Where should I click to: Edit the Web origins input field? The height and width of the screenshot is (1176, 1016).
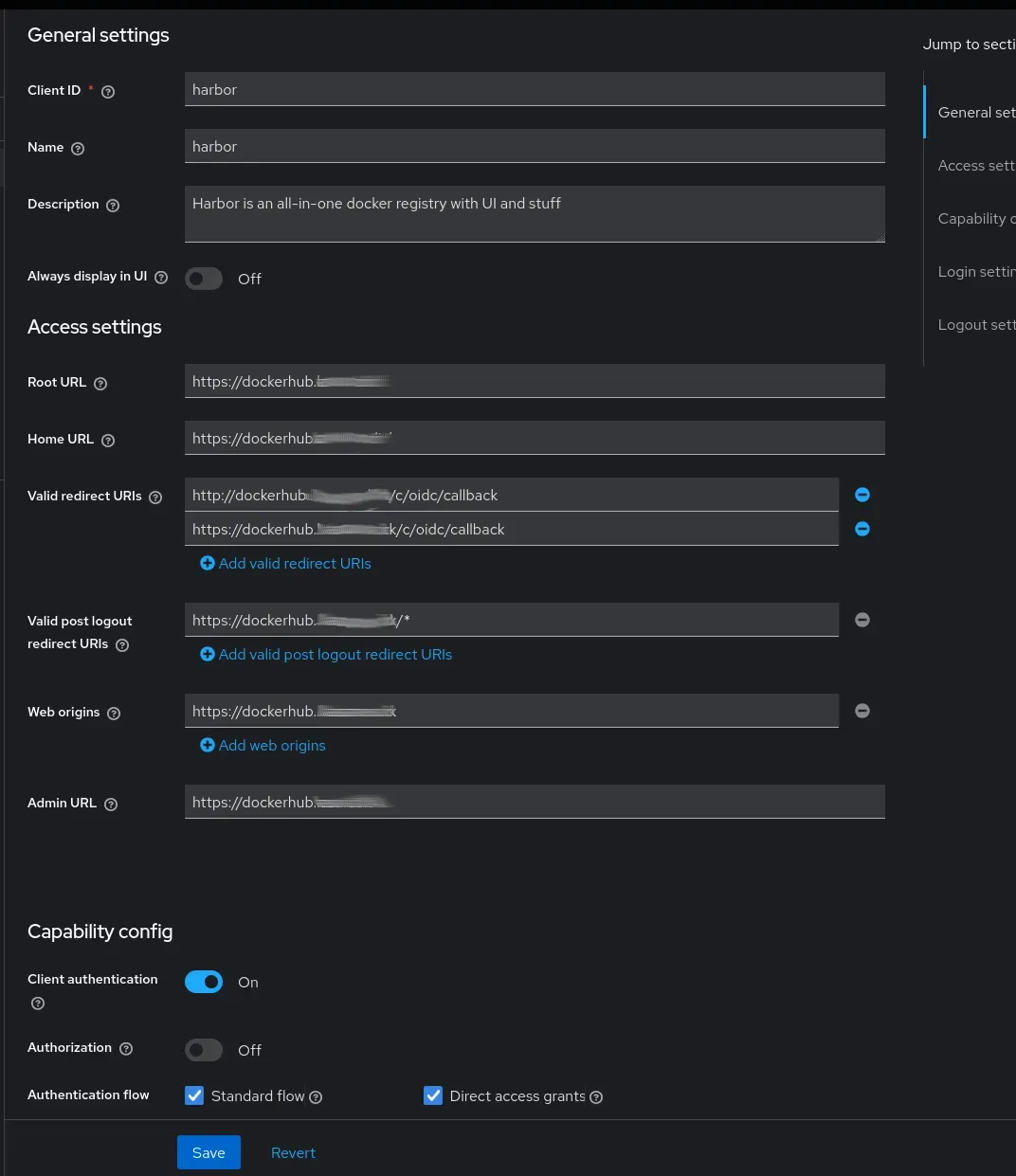tap(512, 711)
